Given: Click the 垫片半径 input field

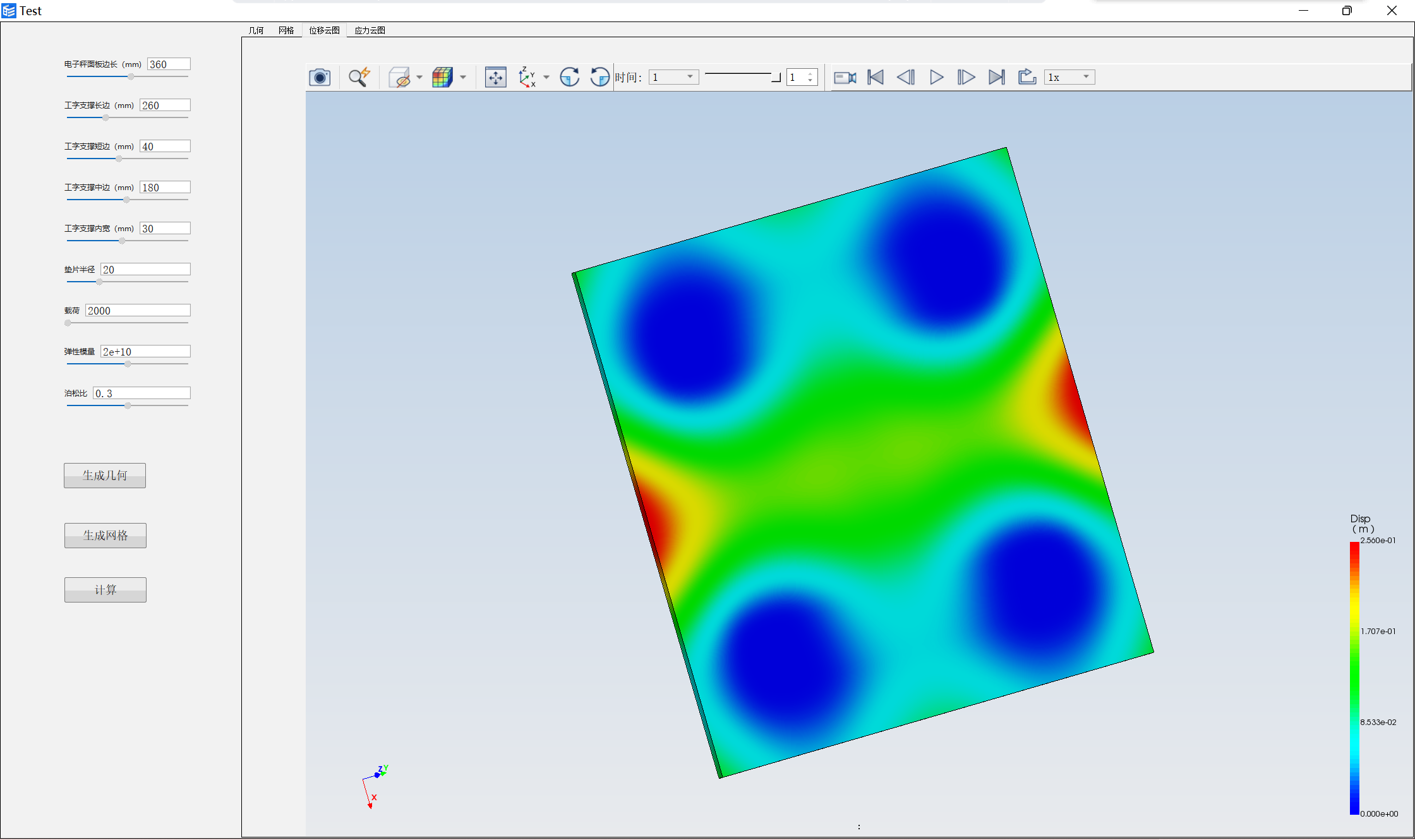Looking at the screenshot, I should (145, 269).
